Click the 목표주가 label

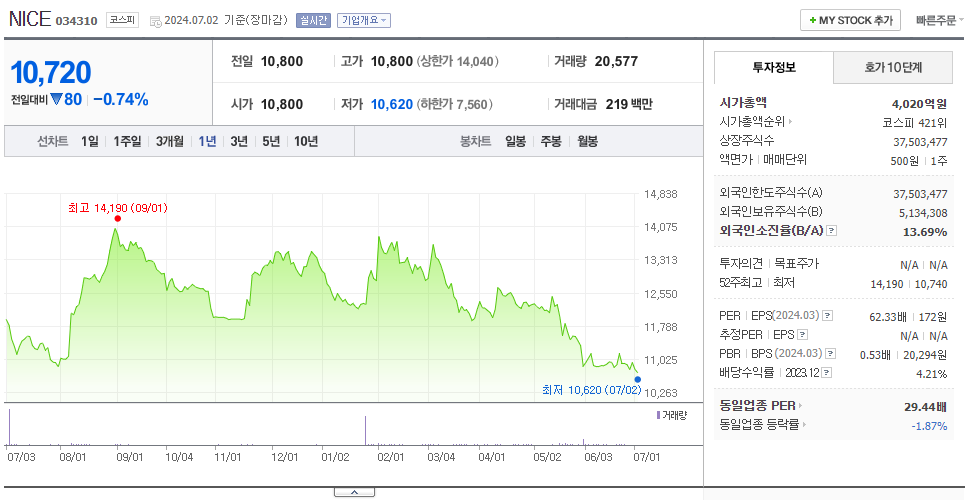pos(796,264)
